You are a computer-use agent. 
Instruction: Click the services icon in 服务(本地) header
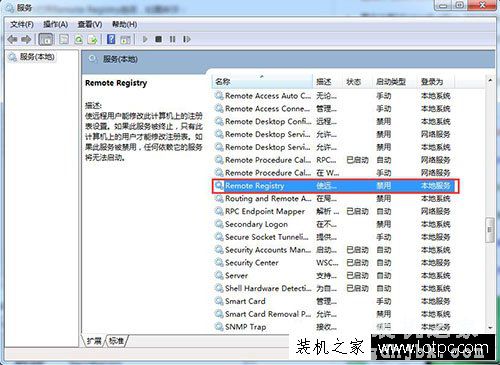point(93,59)
